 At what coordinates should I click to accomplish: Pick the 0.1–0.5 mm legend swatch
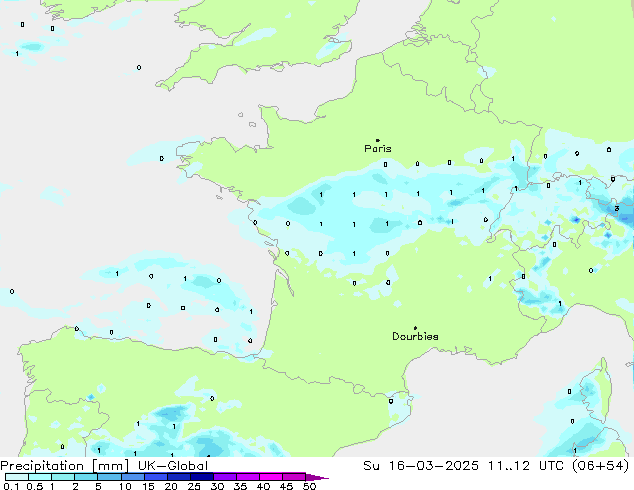pyautogui.click(x=17, y=477)
